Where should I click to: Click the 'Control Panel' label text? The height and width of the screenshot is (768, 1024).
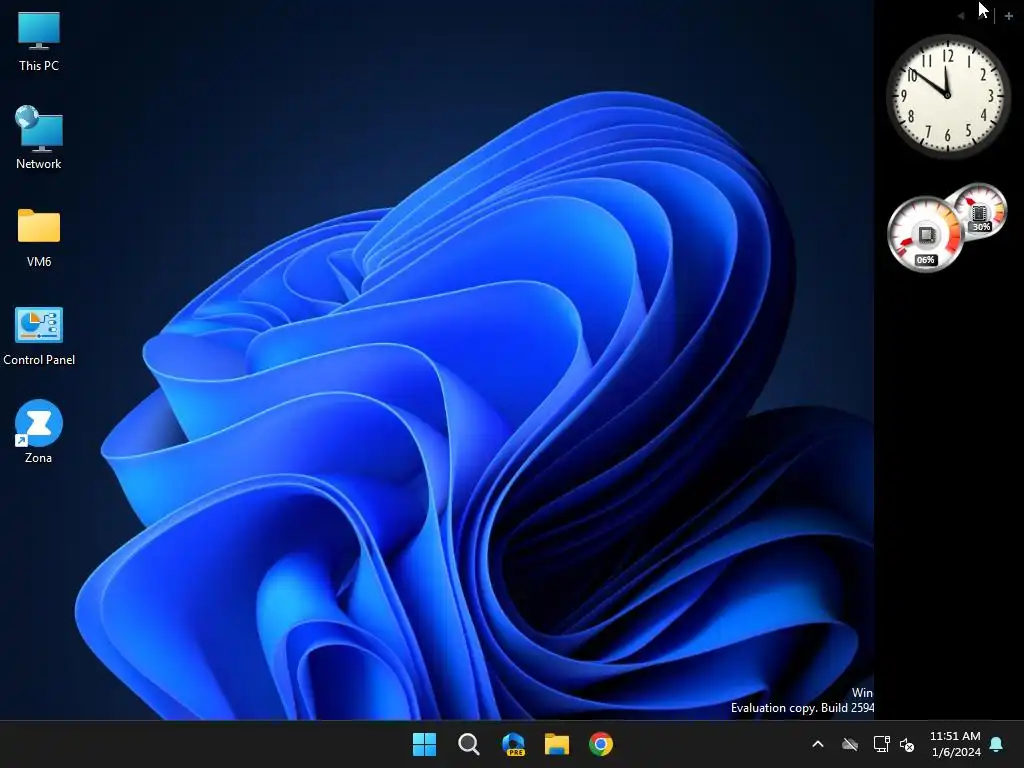(39, 360)
